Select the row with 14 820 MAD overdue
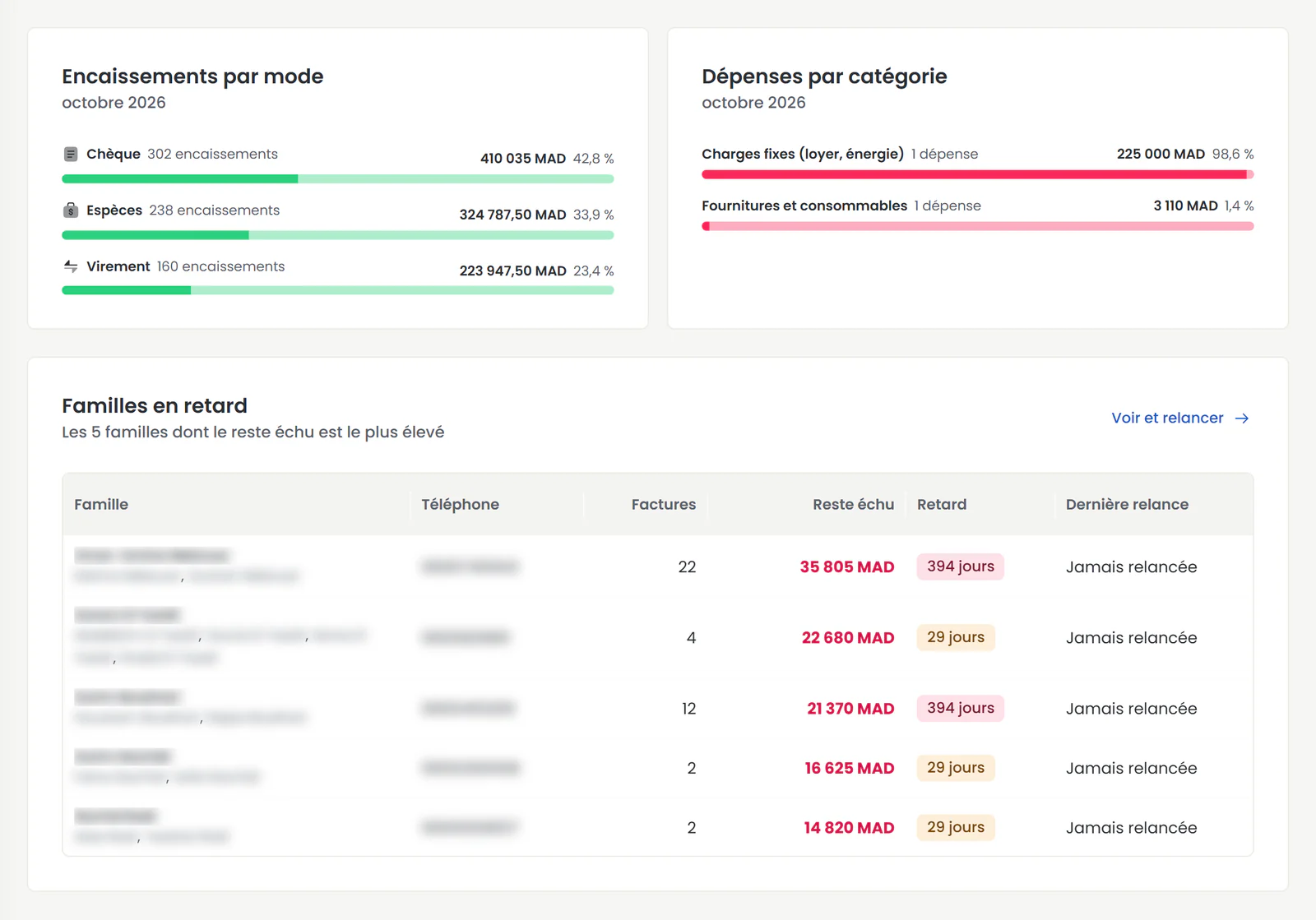This screenshot has height=920, width=1316. click(x=658, y=827)
